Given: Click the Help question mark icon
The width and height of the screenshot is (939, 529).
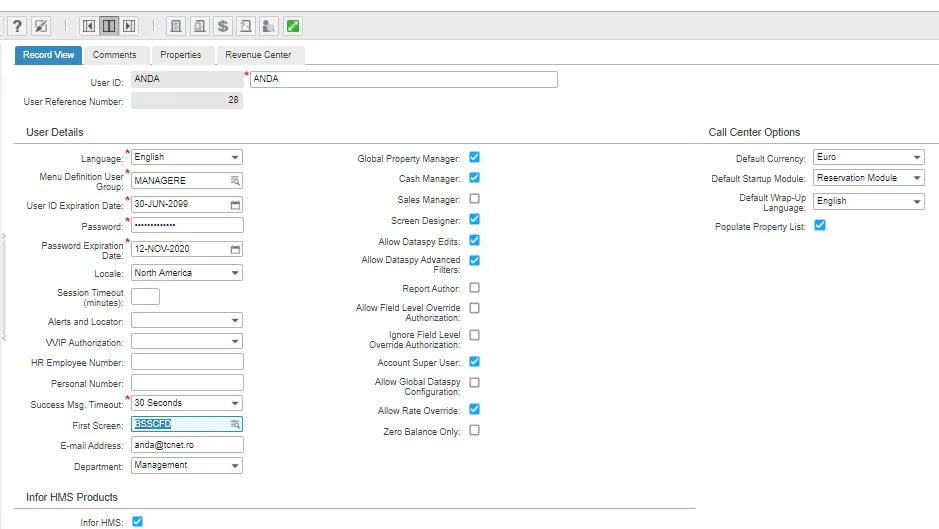Looking at the screenshot, I should [17, 26].
